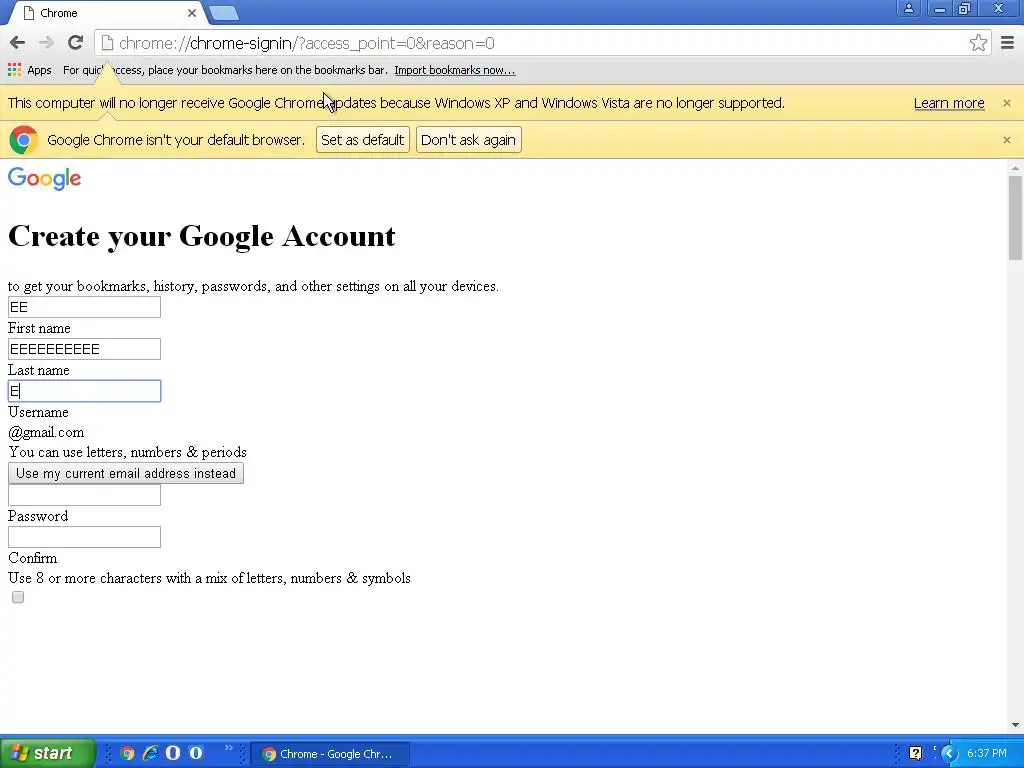Focus the First name input field

click(x=84, y=307)
